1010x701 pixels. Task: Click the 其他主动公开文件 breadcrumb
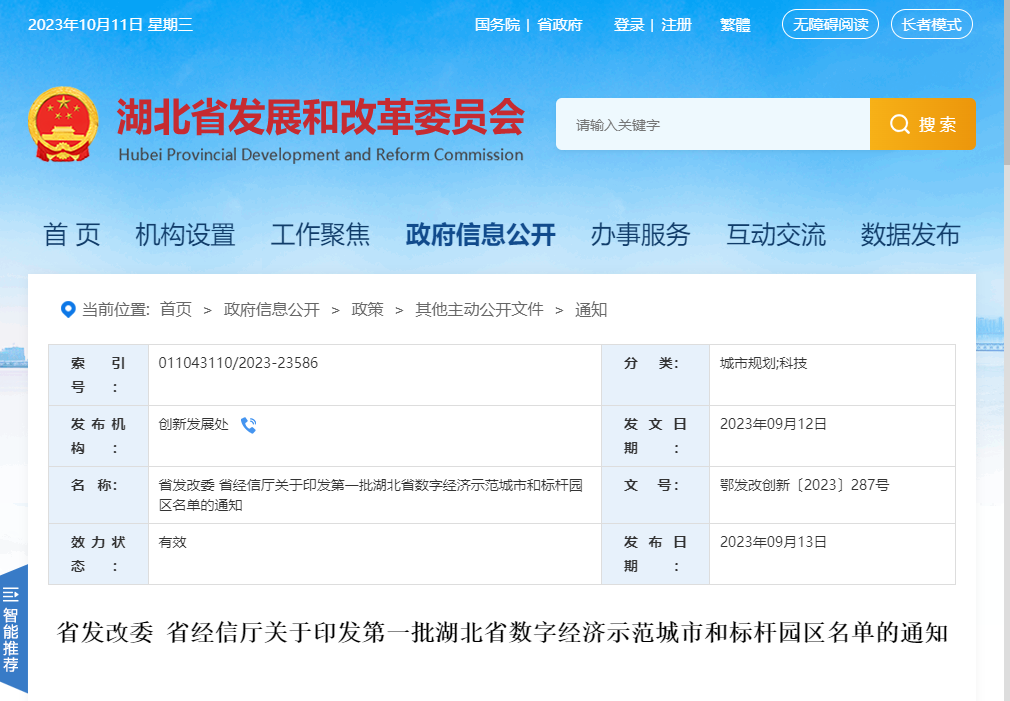pyautogui.click(x=479, y=310)
